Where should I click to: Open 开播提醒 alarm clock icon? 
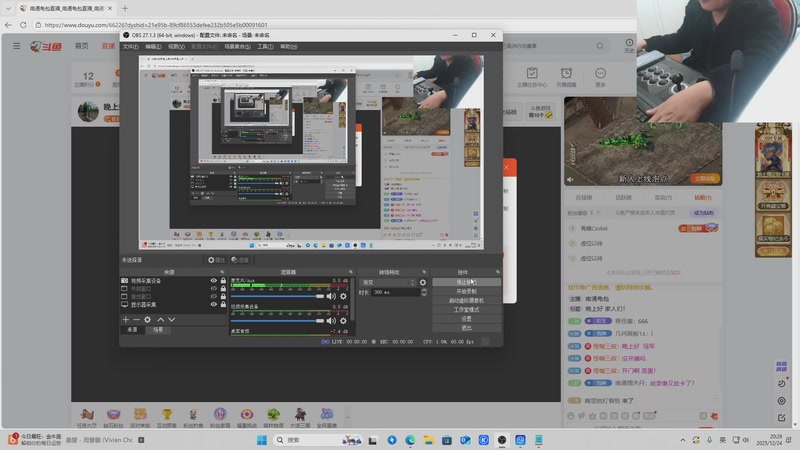566,77
